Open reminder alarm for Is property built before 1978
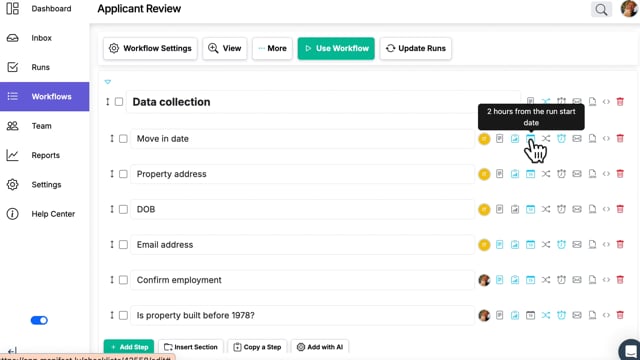 tap(562, 315)
